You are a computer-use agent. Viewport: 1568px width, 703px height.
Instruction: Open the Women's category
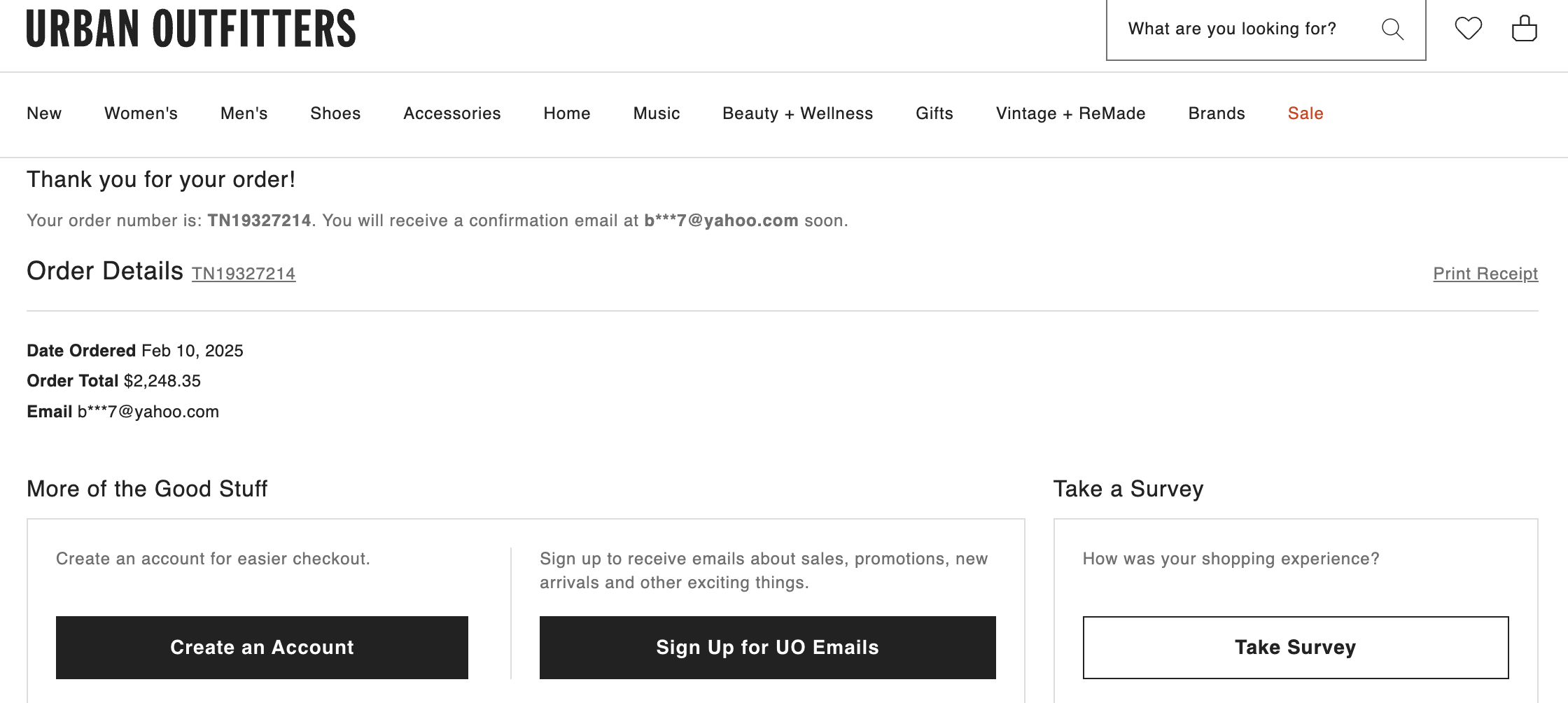point(141,113)
